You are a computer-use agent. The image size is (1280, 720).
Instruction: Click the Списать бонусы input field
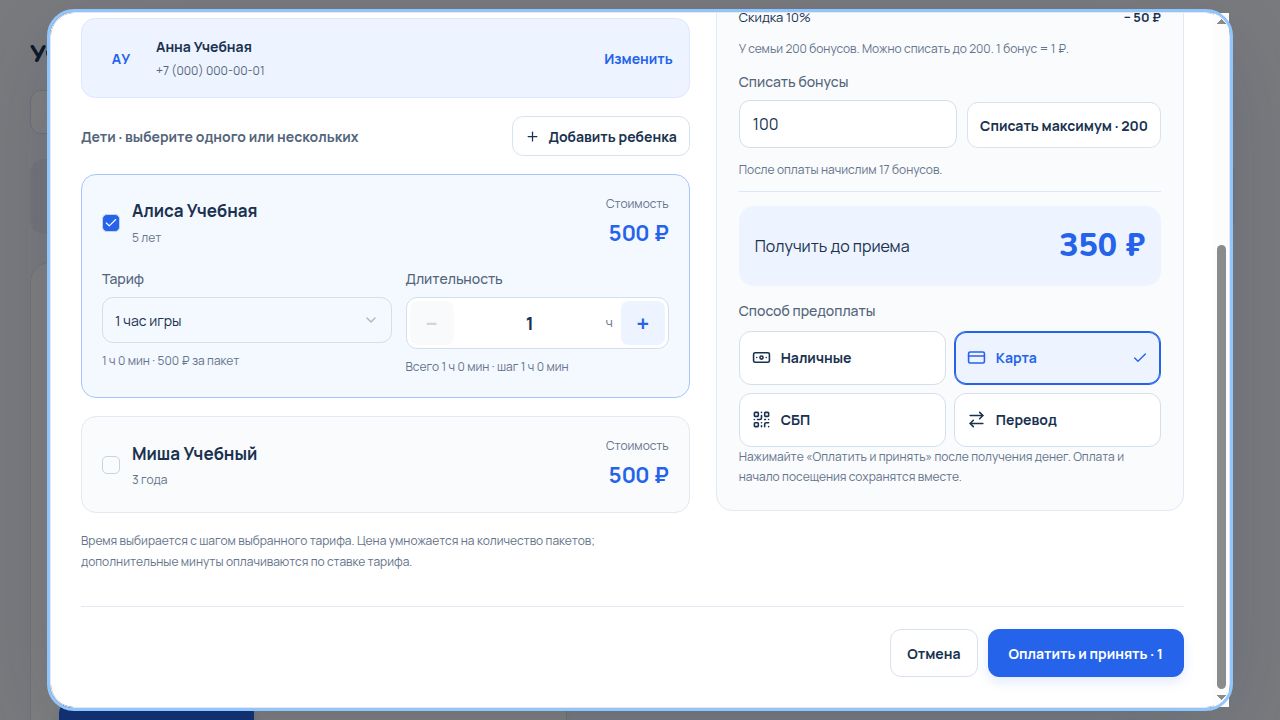848,124
